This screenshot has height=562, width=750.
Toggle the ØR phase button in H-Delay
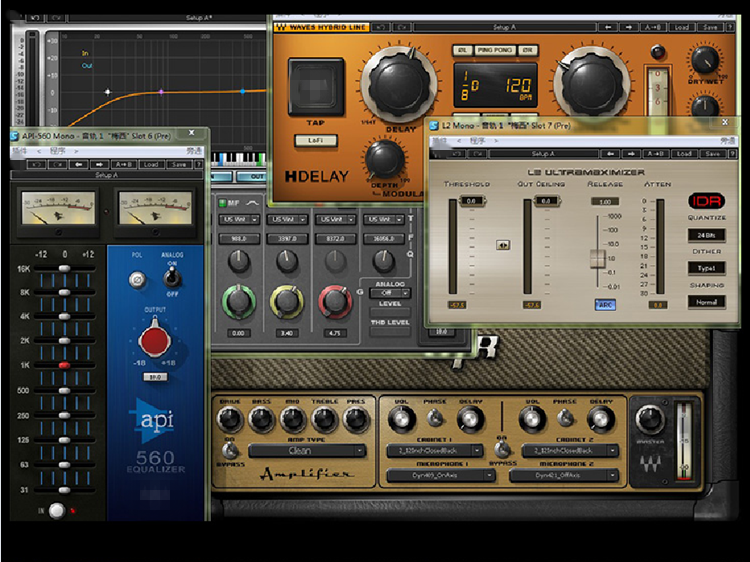pyautogui.click(x=528, y=50)
